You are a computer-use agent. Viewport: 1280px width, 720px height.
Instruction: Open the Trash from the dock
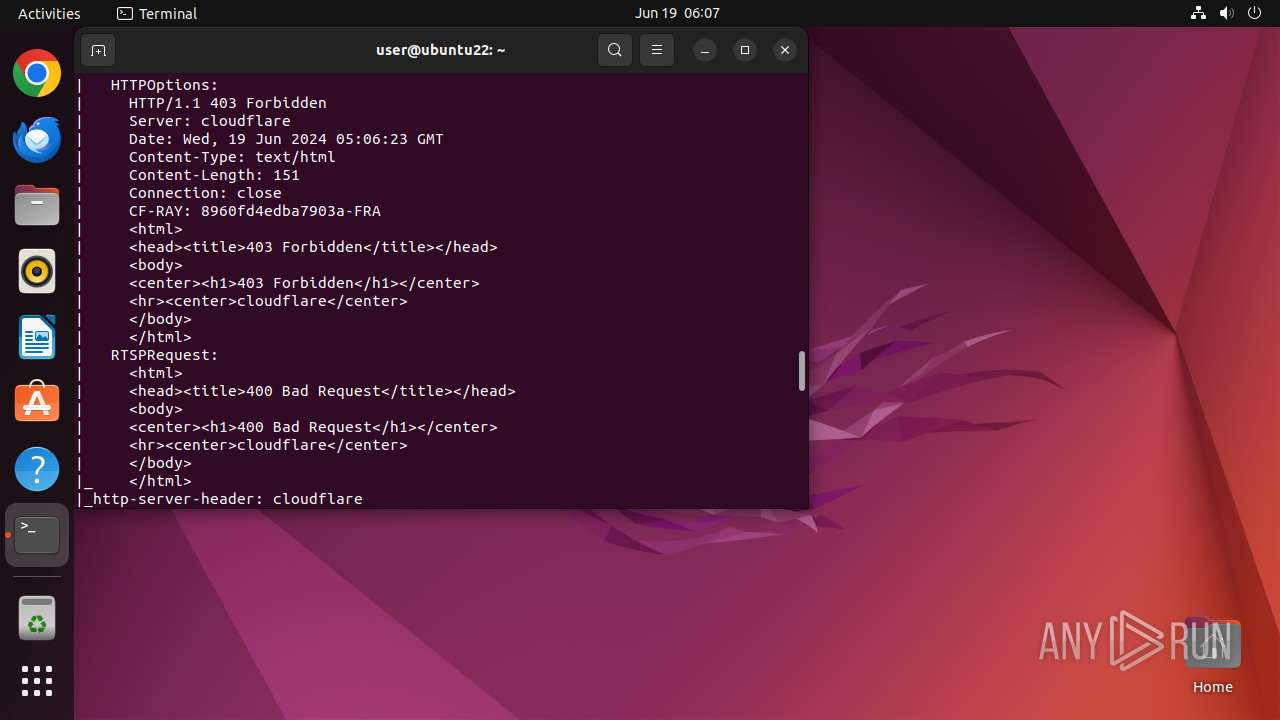pyautogui.click(x=37, y=617)
